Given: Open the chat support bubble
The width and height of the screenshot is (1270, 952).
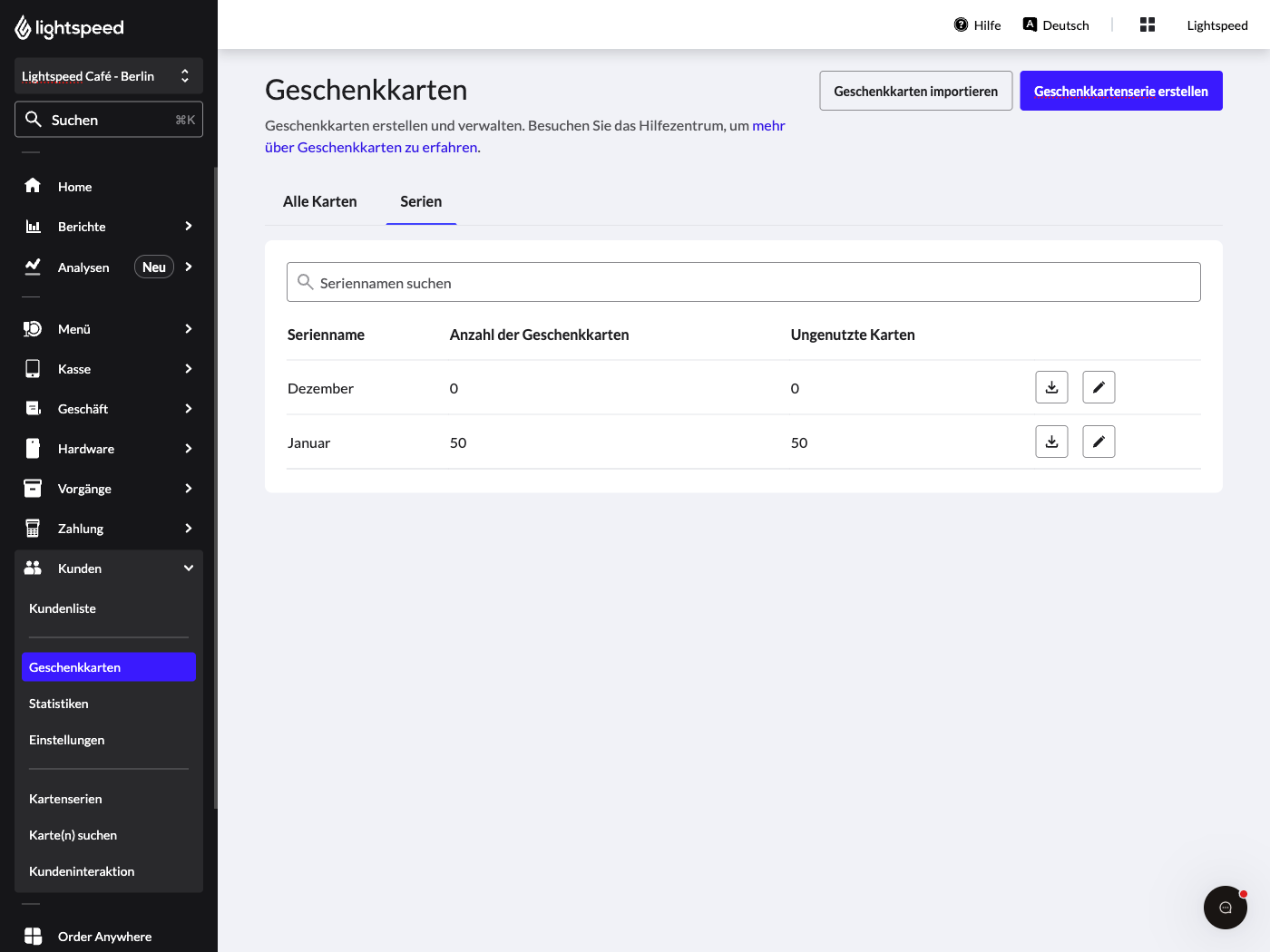Looking at the screenshot, I should click(1226, 908).
